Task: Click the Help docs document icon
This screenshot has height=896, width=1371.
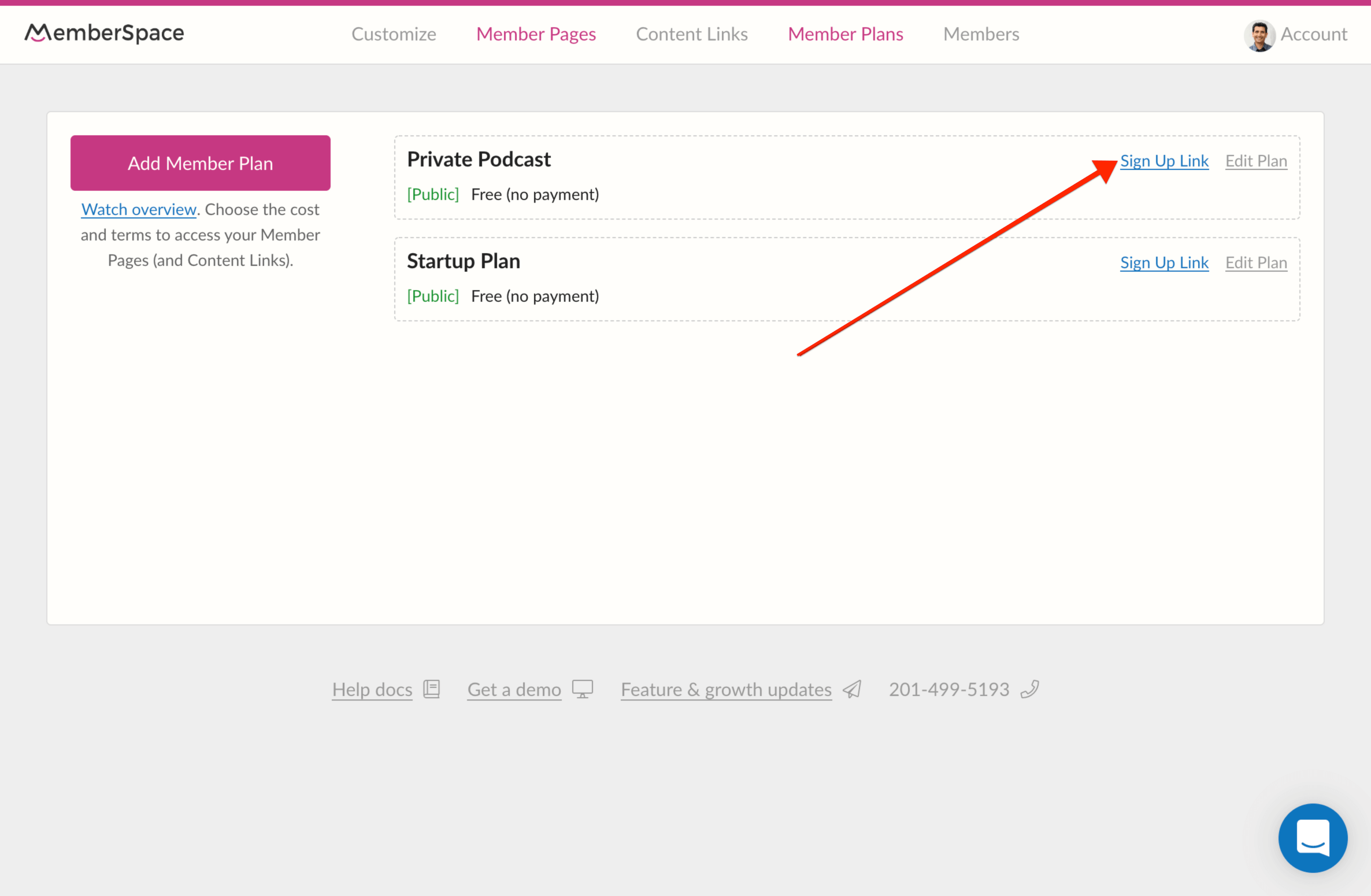Action: tap(432, 689)
